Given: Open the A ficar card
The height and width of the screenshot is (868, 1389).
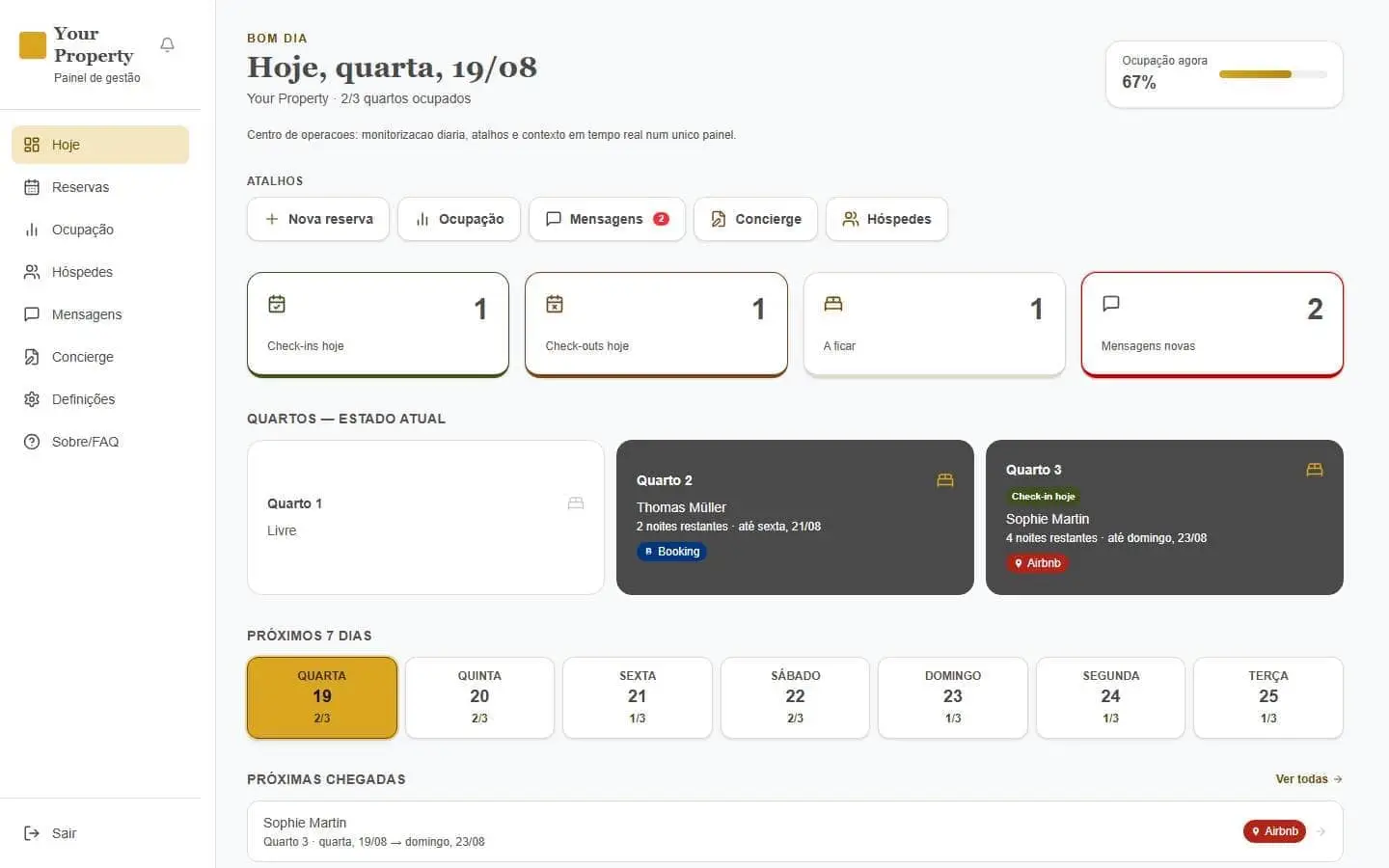Looking at the screenshot, I should coord(935,324).
